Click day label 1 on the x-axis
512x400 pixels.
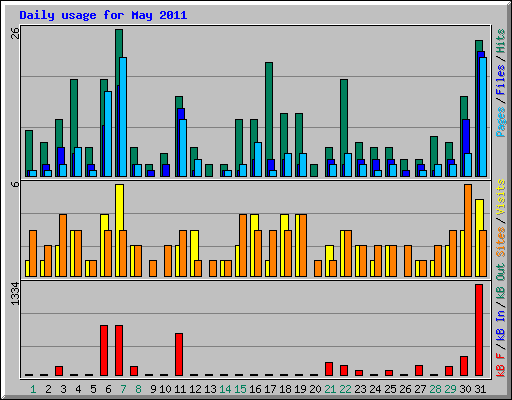point(33,389)
